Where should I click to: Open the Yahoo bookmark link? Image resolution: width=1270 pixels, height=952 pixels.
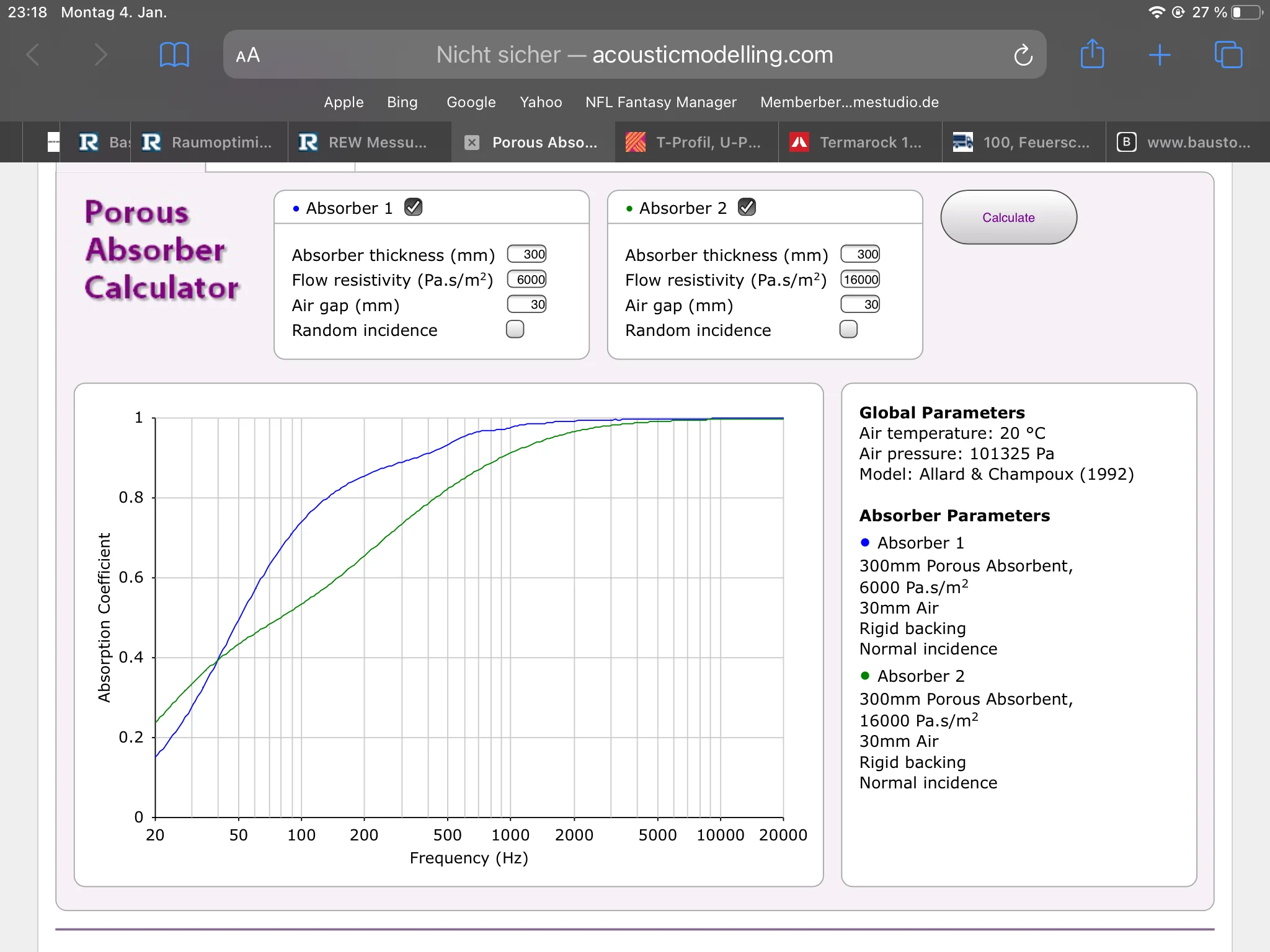[x=541, y=102]
